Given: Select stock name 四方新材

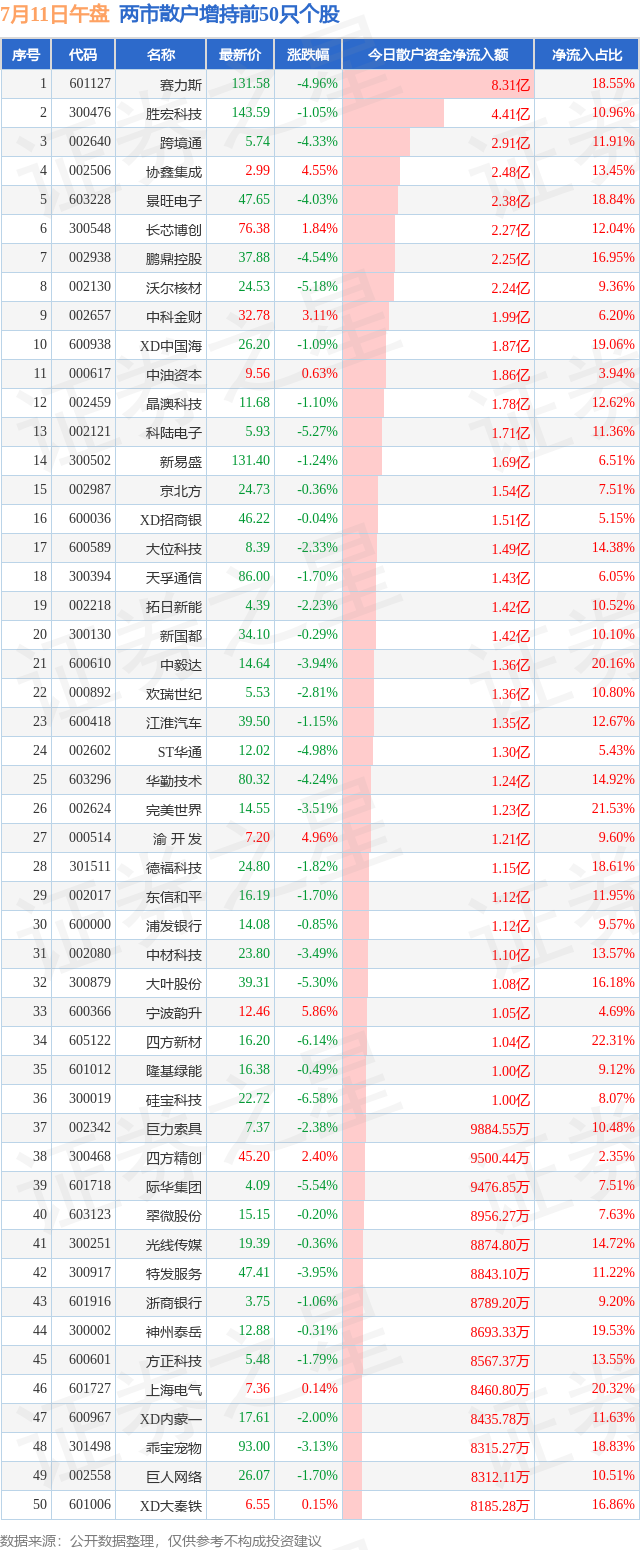Looking at the screenshot, I should pos(174,1042).
